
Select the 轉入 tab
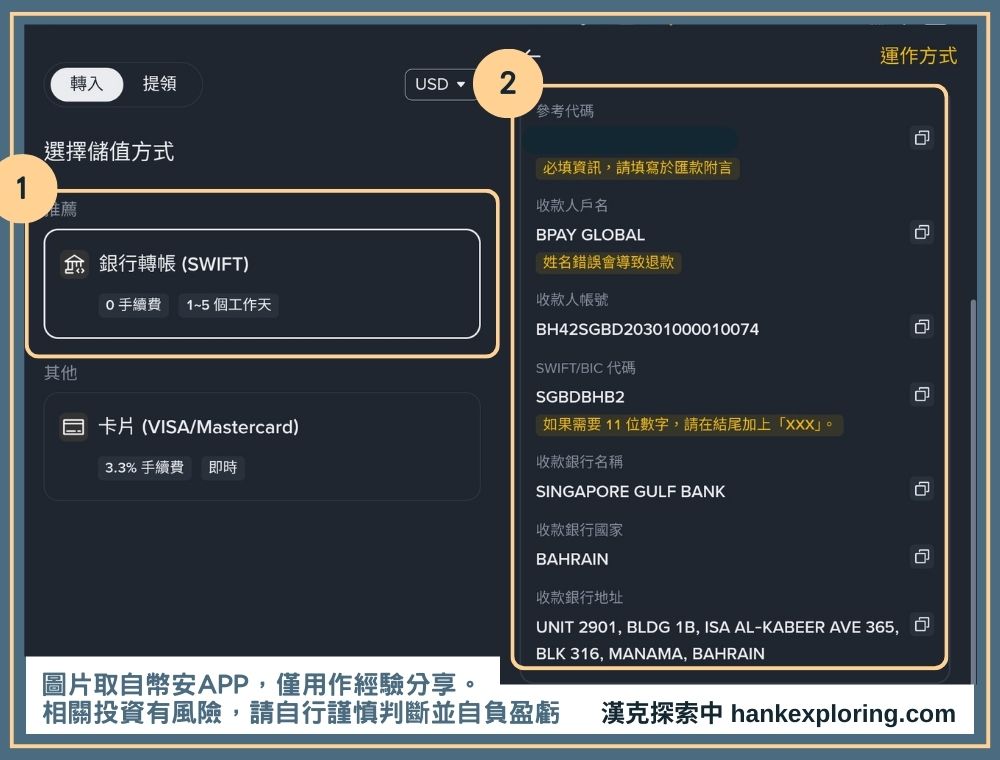[85, 84]
